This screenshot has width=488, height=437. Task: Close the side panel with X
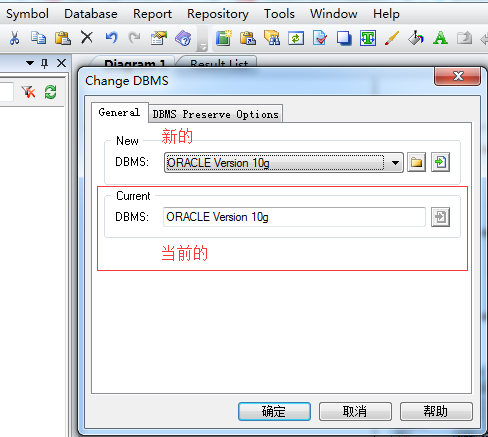pos(61,63)
